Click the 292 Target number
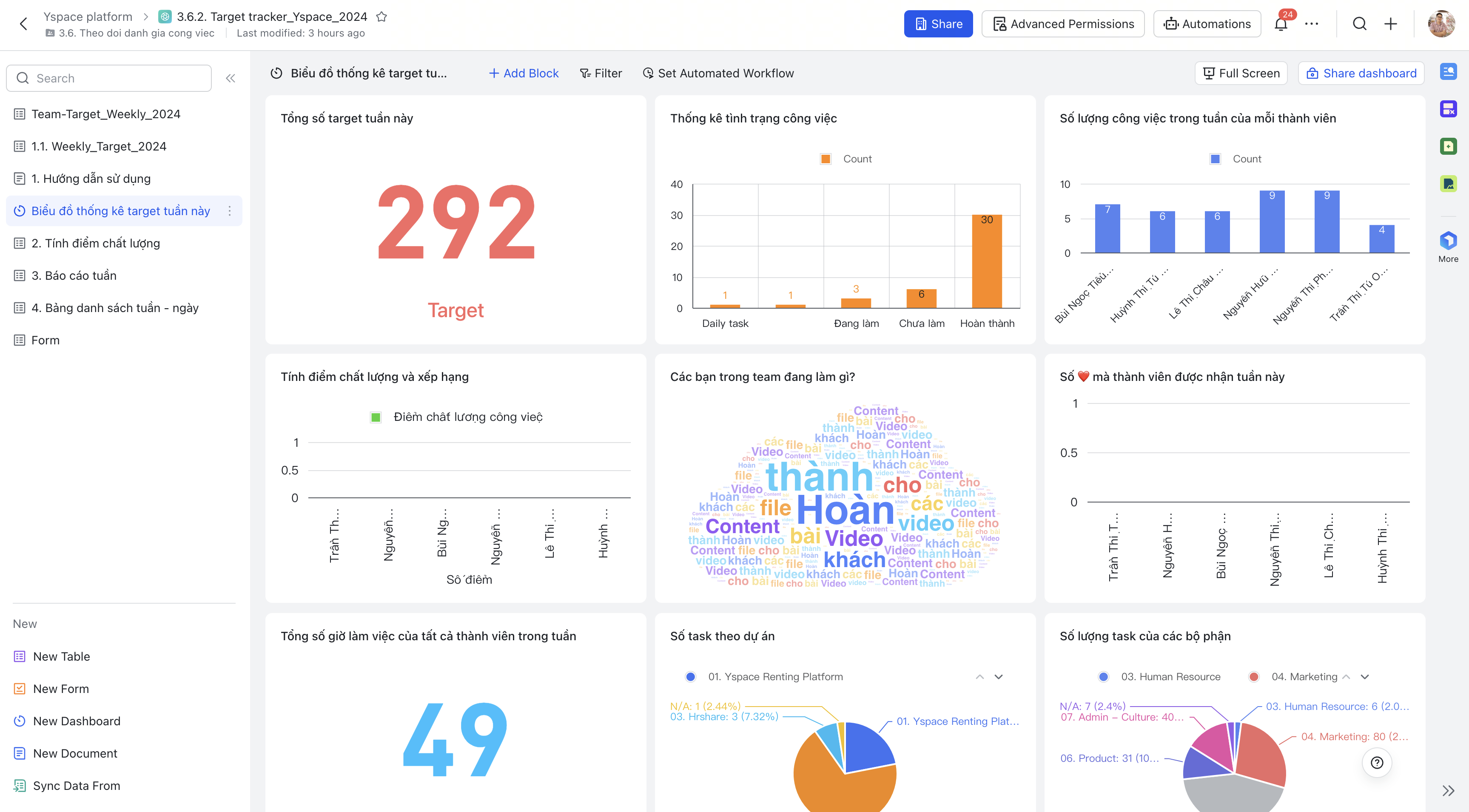The height and width of the screenshot is (812, 1469). [456, 223]
